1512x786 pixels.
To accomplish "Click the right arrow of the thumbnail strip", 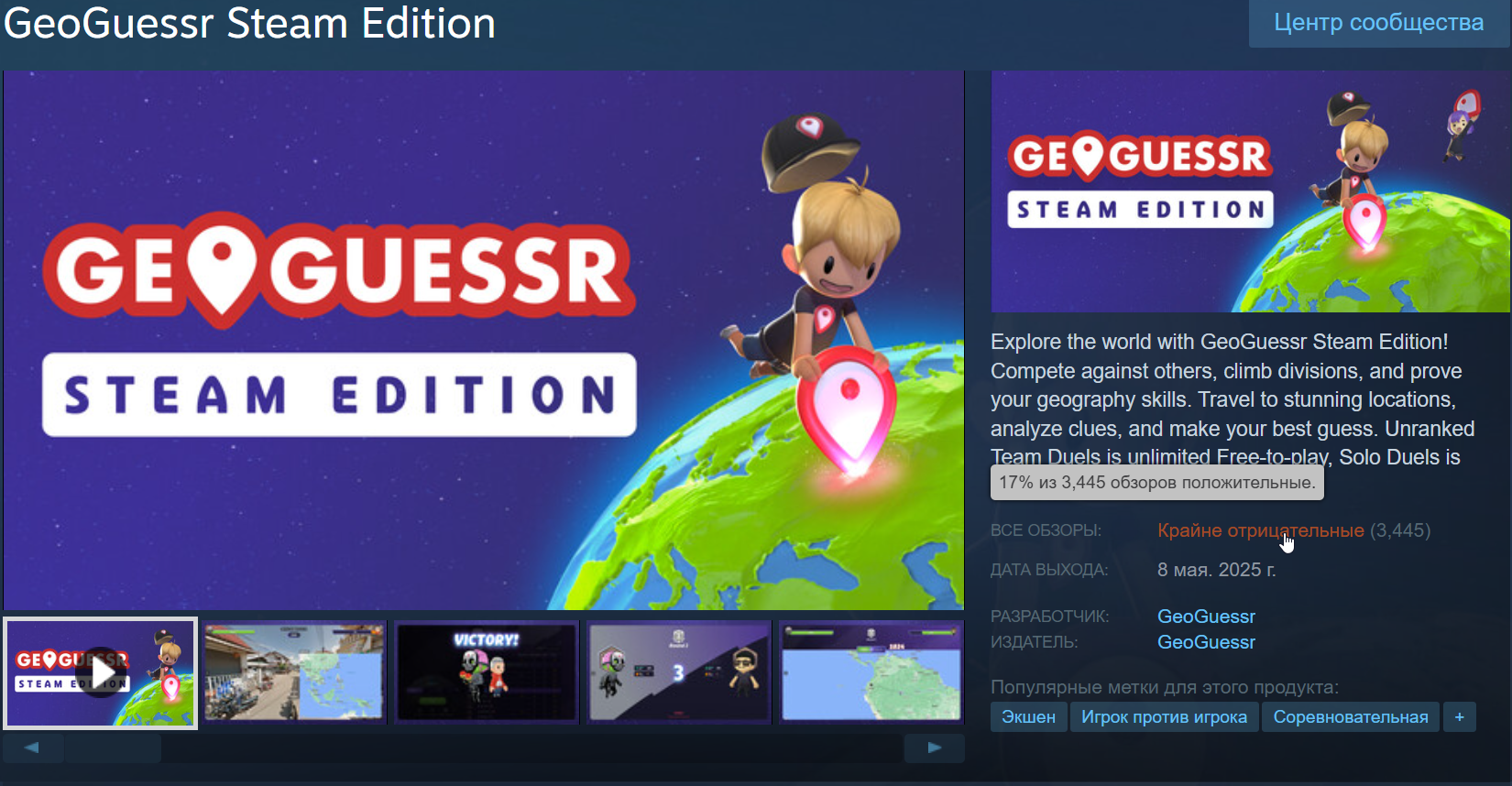I will pyautogui.click(x=934, y=748).
